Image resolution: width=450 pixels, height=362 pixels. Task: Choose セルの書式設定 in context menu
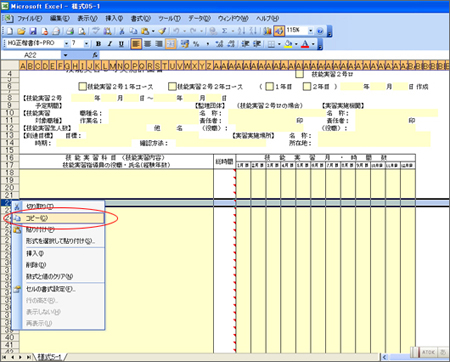point(58,289)
